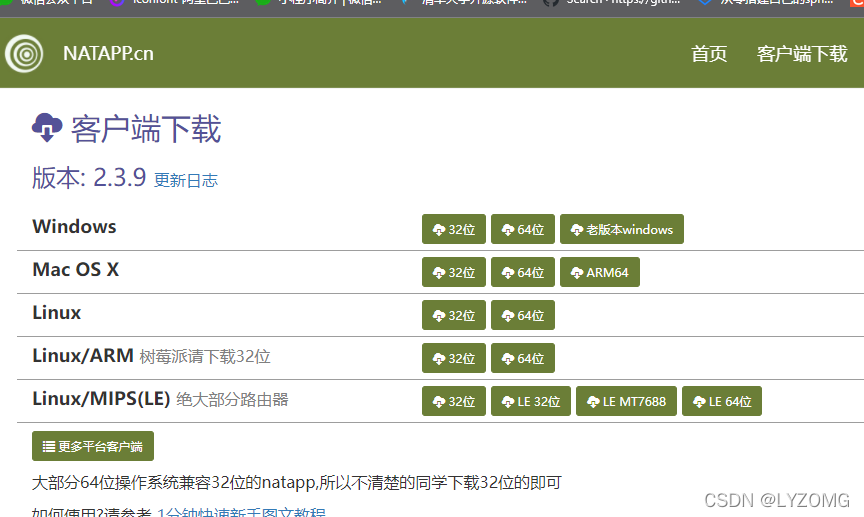Viewport: 864px width, 517px height.
Task: Open 更多平台客户端 list button
Action: (x=93, y=446)
